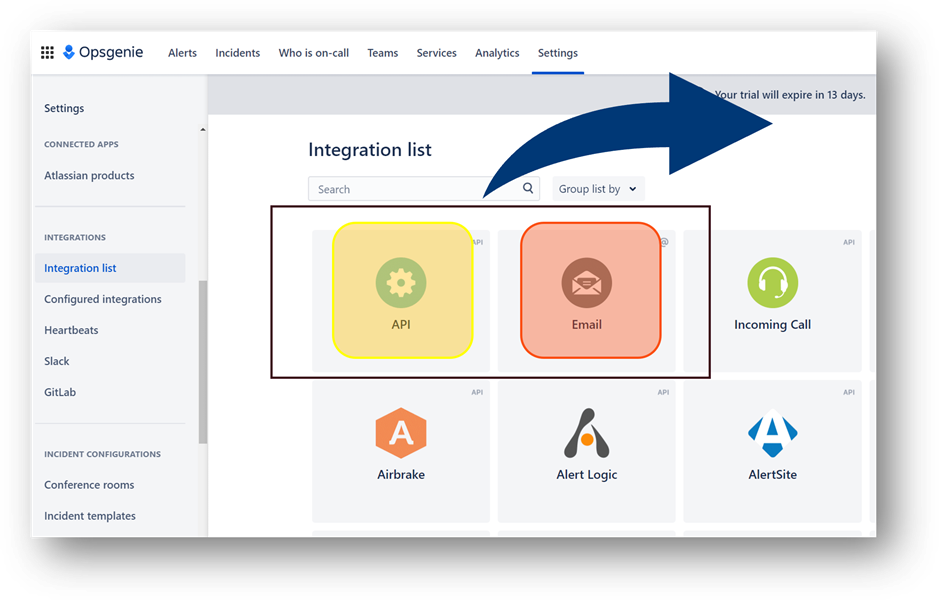This screenshot has height=600, width=939.
Task: Click the INTEGRATIONS section header
Action: 75,238
